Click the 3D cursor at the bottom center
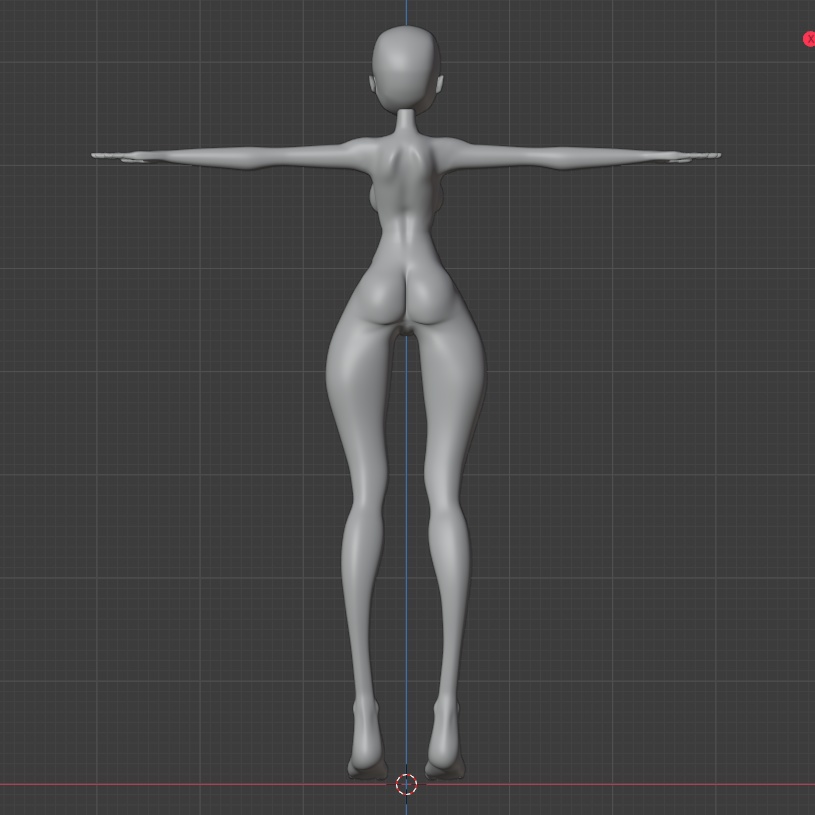 (406, 785)
